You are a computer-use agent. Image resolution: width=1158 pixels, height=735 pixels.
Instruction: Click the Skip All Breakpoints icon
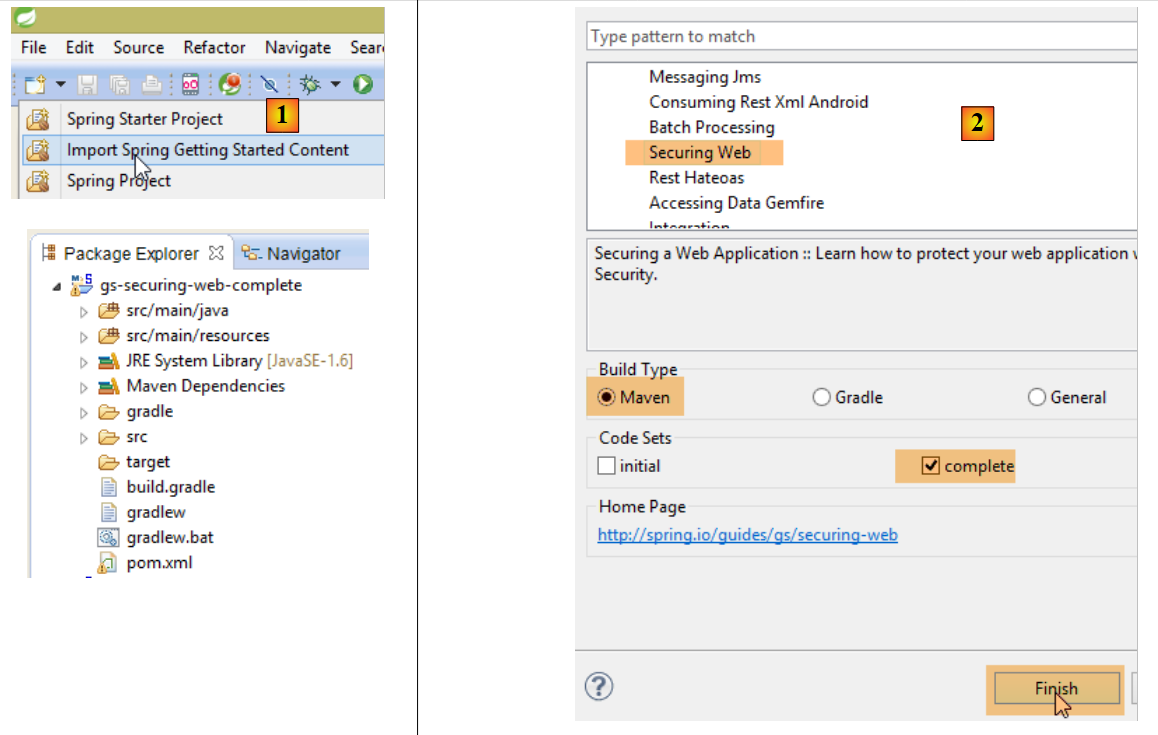tap(268, 85)
